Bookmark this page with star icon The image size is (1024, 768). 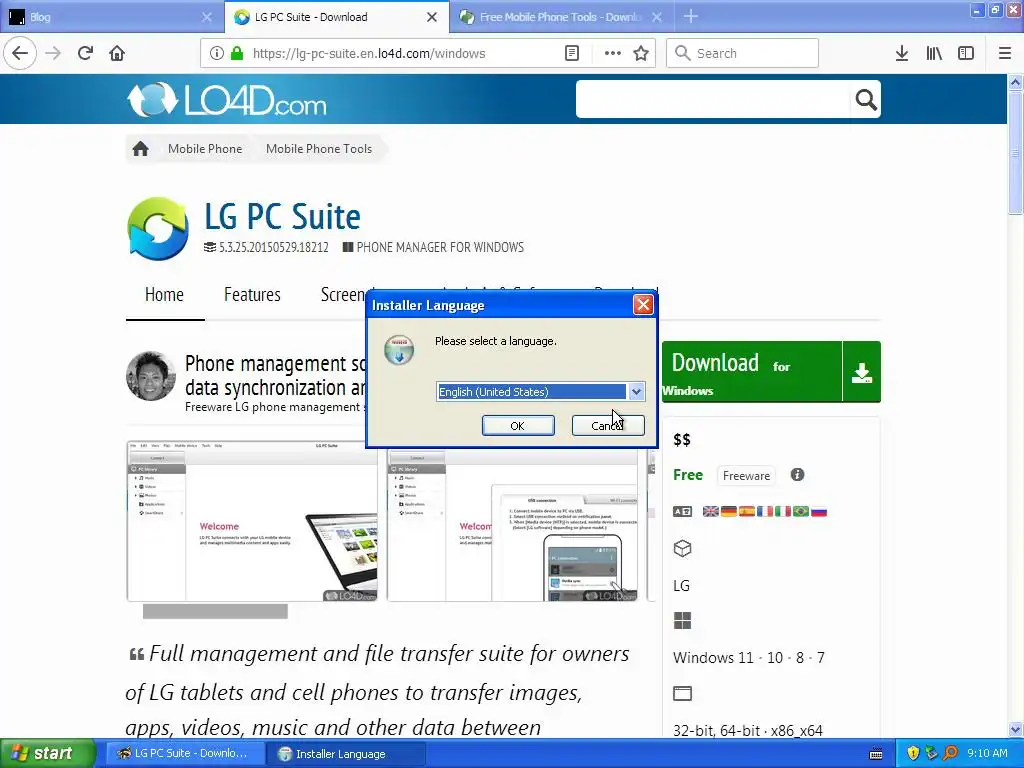[641, 53]
